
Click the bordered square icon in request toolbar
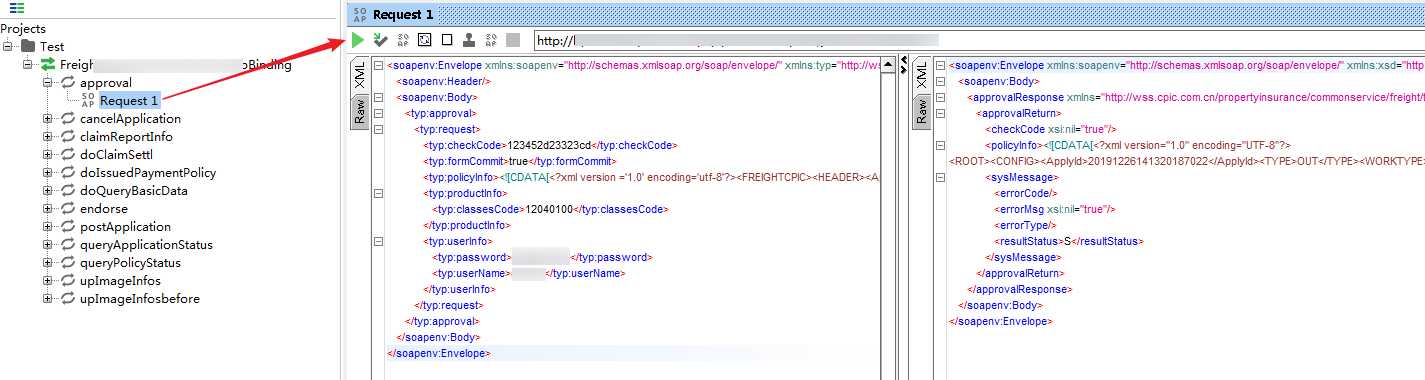[x=447, y=40]
